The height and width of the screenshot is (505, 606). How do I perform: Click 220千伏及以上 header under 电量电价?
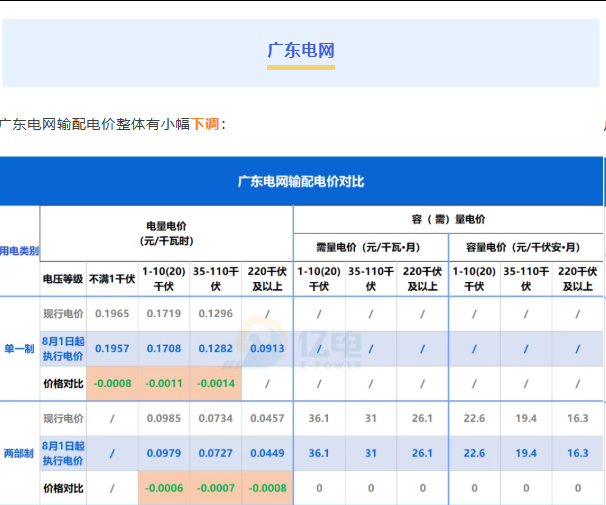pyautogui.click(x=267, y=279)
